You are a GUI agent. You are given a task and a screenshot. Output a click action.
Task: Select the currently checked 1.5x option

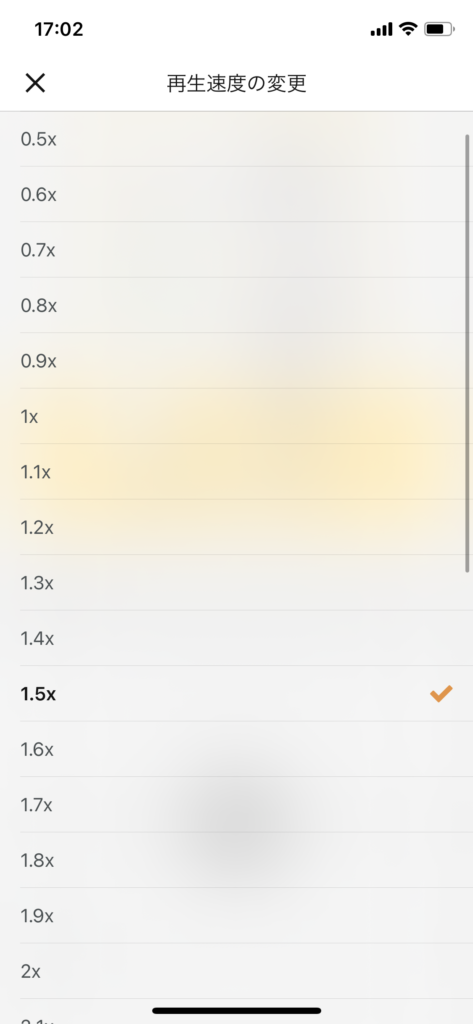coord(236,694)
